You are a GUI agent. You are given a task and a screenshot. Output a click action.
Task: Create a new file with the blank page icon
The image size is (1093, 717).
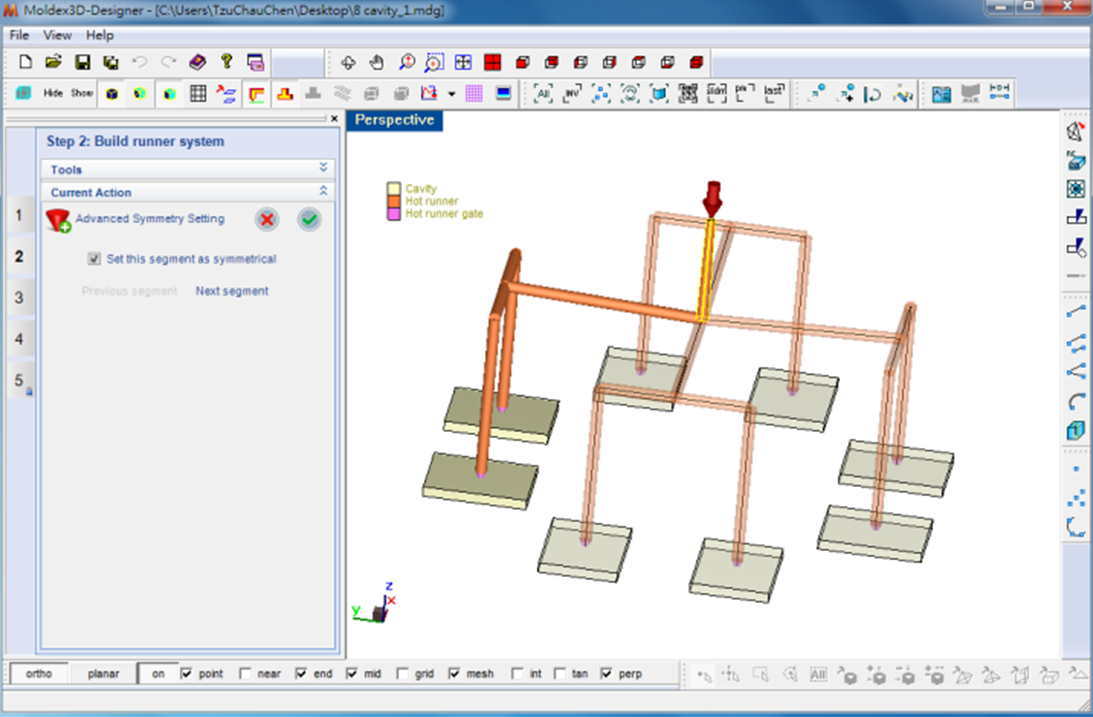[25, 62]
